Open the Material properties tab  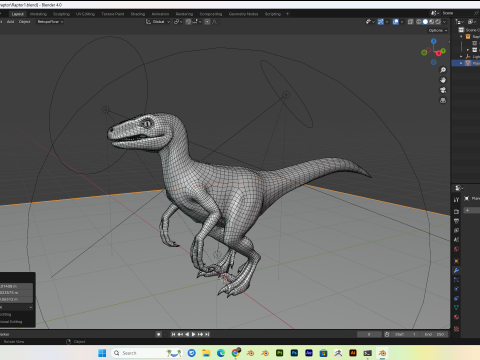coord(456,317)
